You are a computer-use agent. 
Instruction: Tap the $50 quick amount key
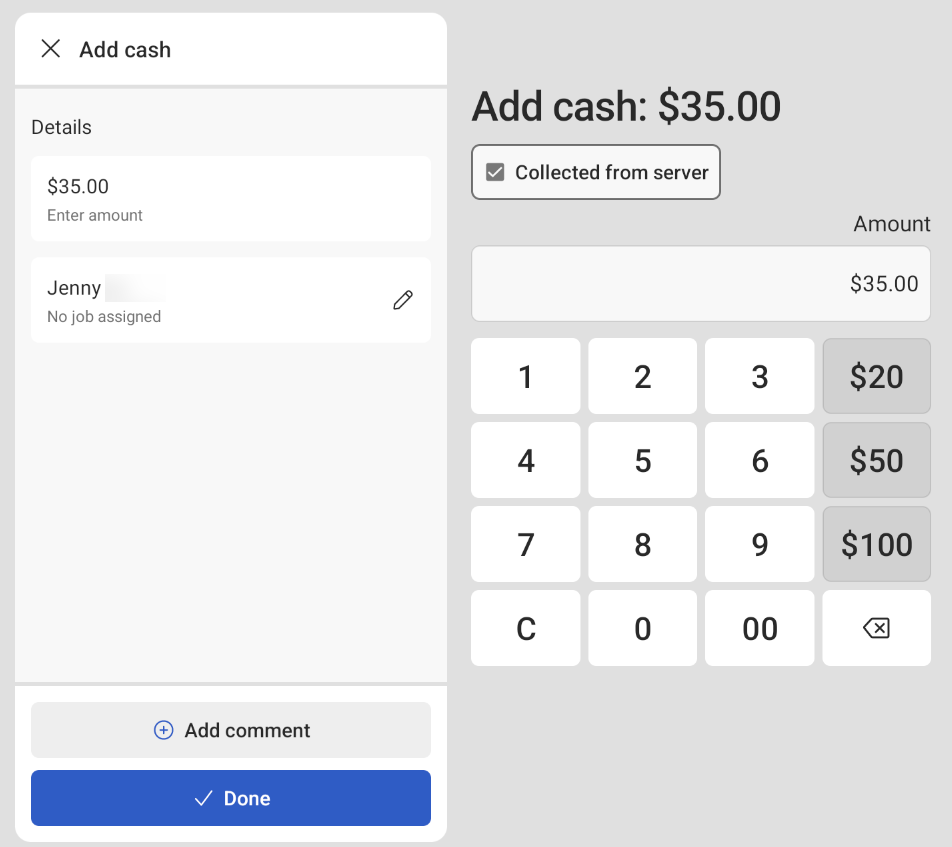876,460
